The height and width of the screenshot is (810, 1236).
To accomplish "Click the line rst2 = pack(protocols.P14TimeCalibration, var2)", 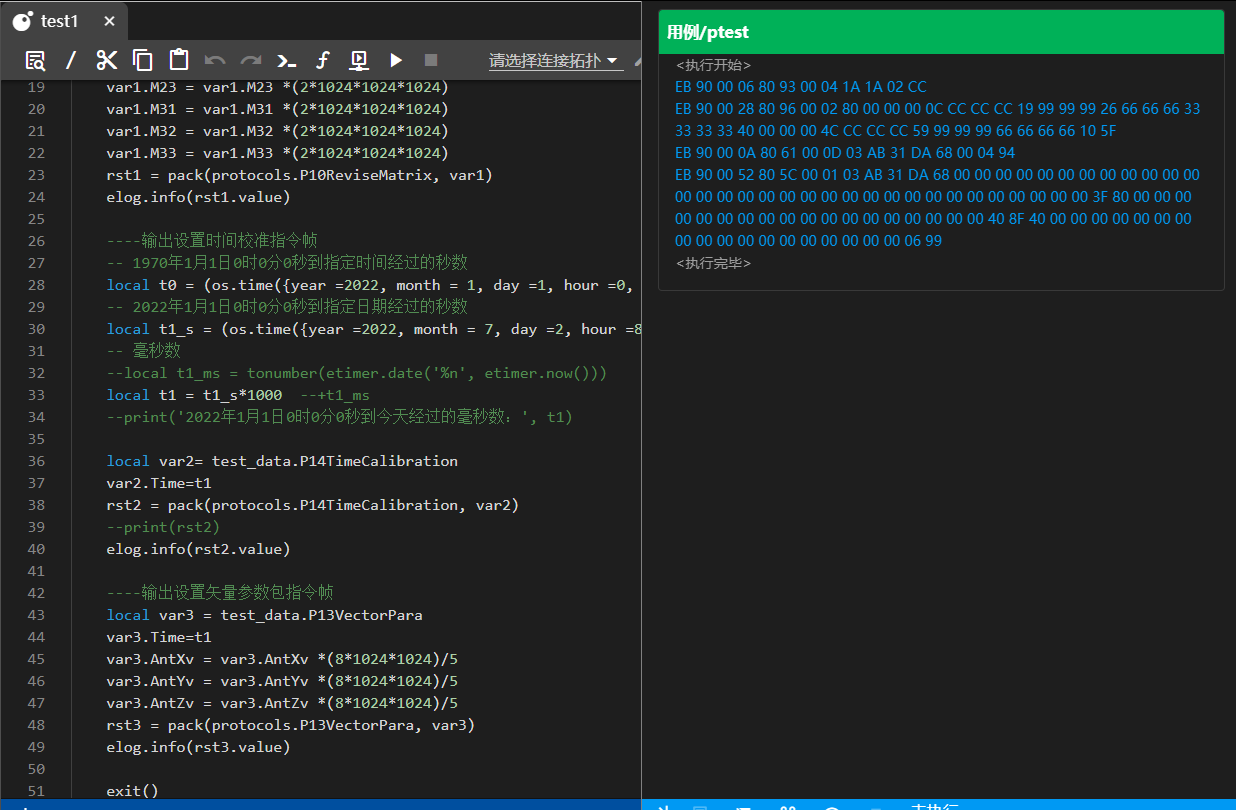I will [x=313, y=505].
